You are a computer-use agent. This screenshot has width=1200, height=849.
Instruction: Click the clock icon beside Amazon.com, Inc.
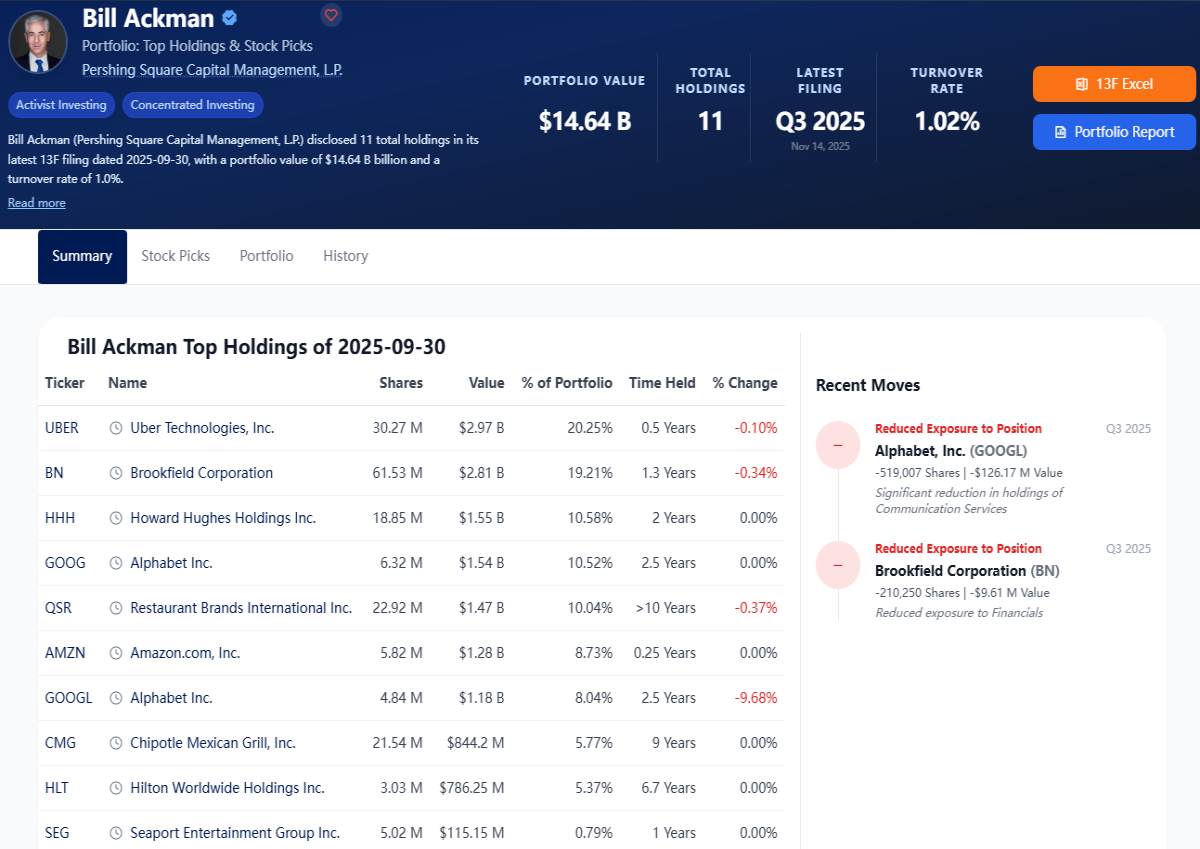[116, 653]
